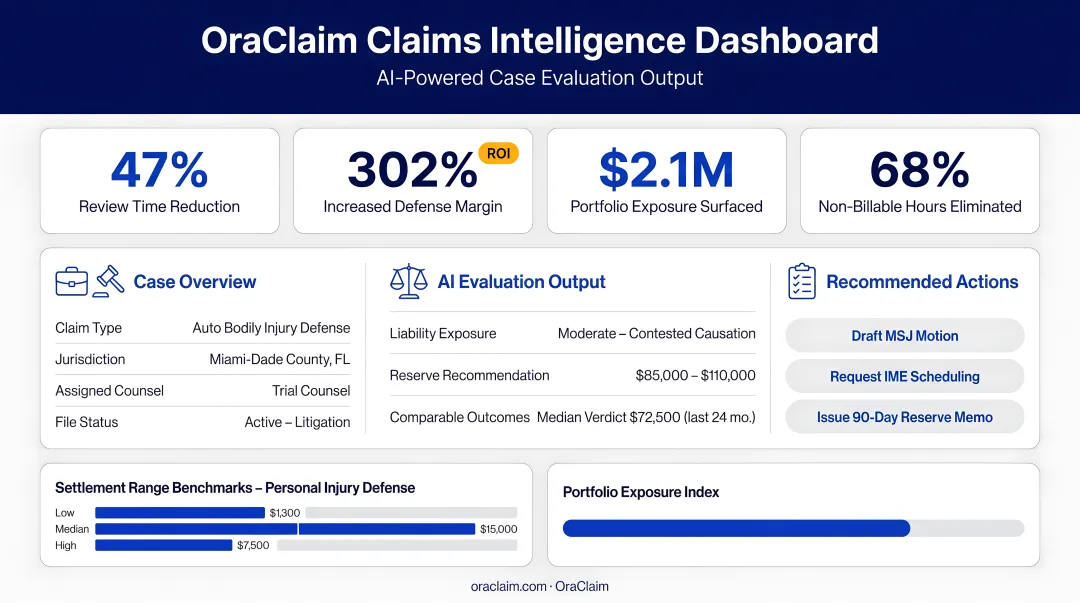The image size is (1080, 603).
Task: Click the AI Evaluation Output heading
Action: pos(521,282)
